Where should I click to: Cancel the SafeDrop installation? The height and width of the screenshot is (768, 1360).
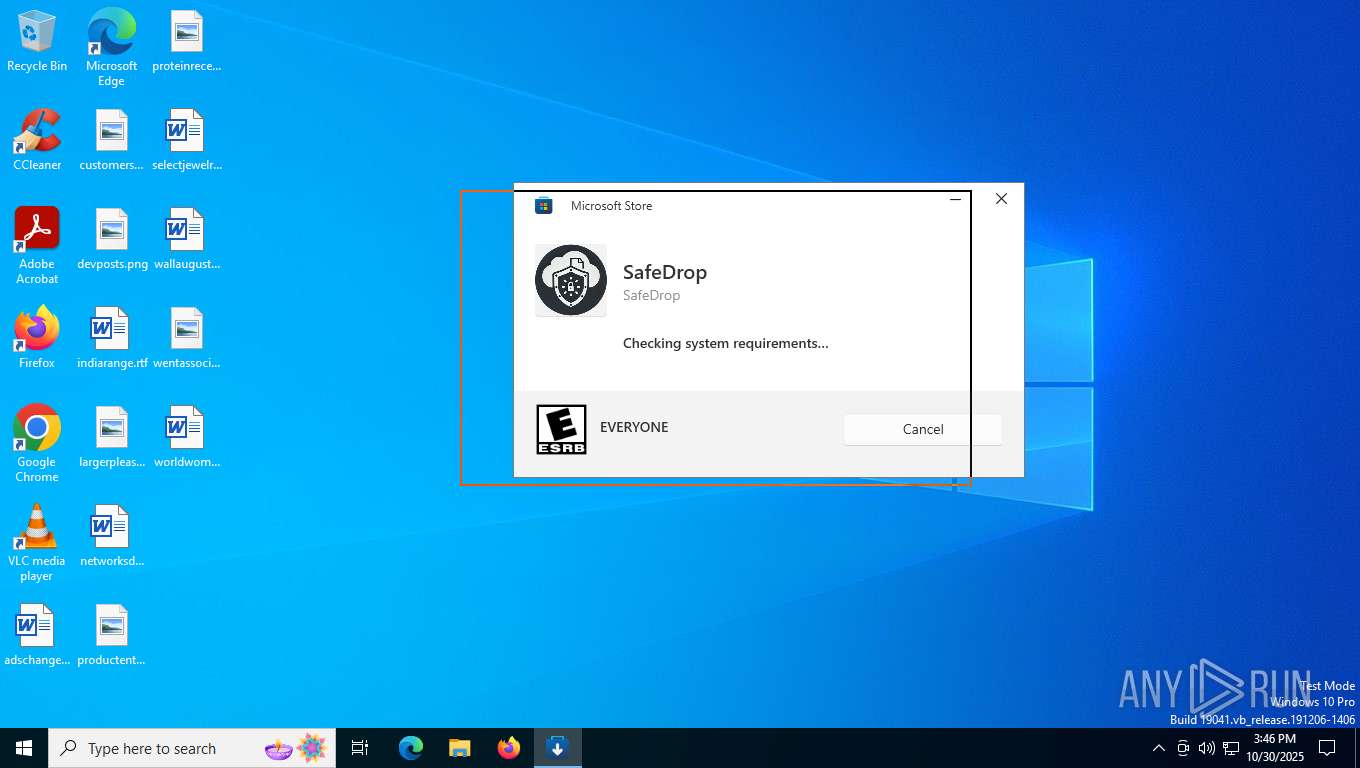click(x=922, y=429)
